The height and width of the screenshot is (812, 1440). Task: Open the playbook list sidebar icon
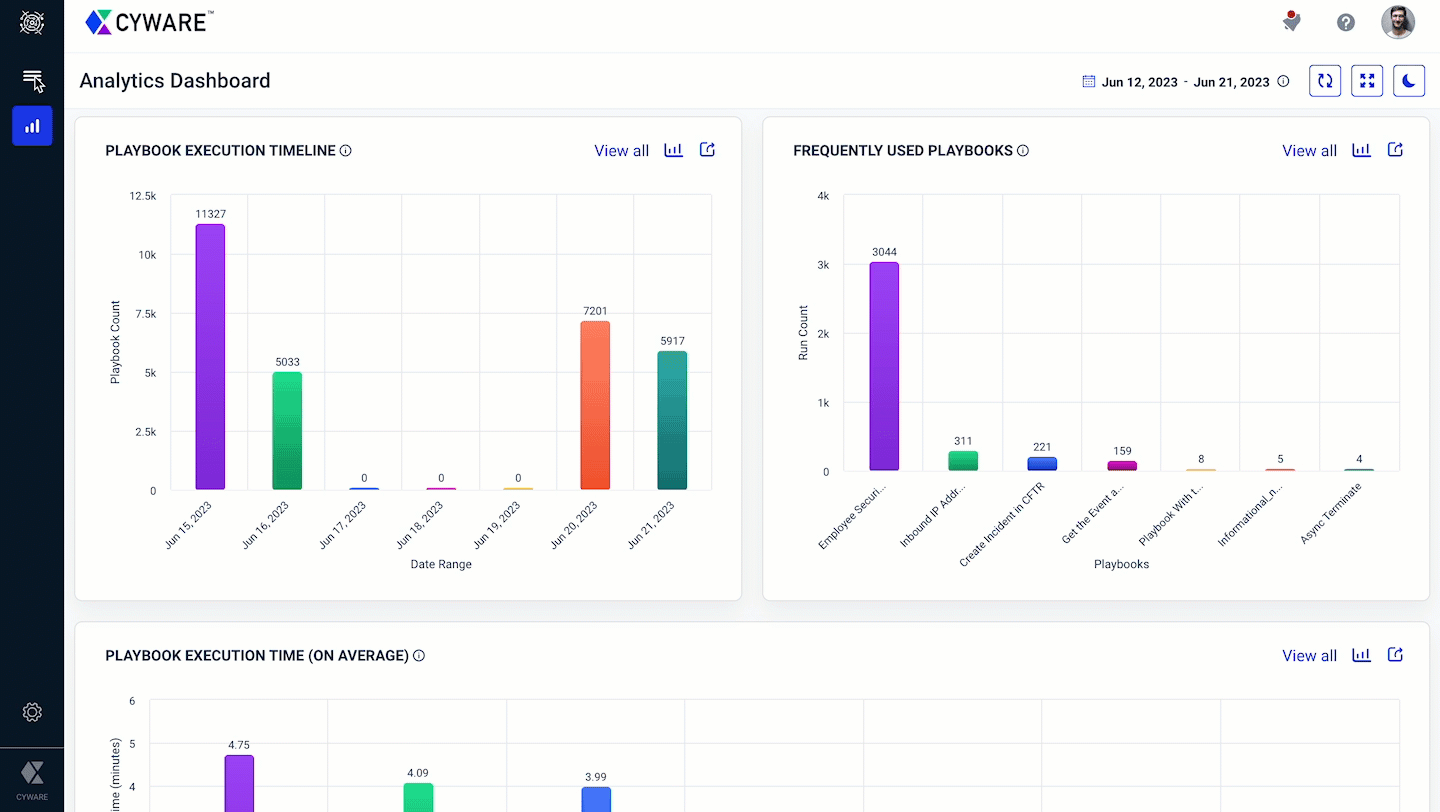point(32,80)
